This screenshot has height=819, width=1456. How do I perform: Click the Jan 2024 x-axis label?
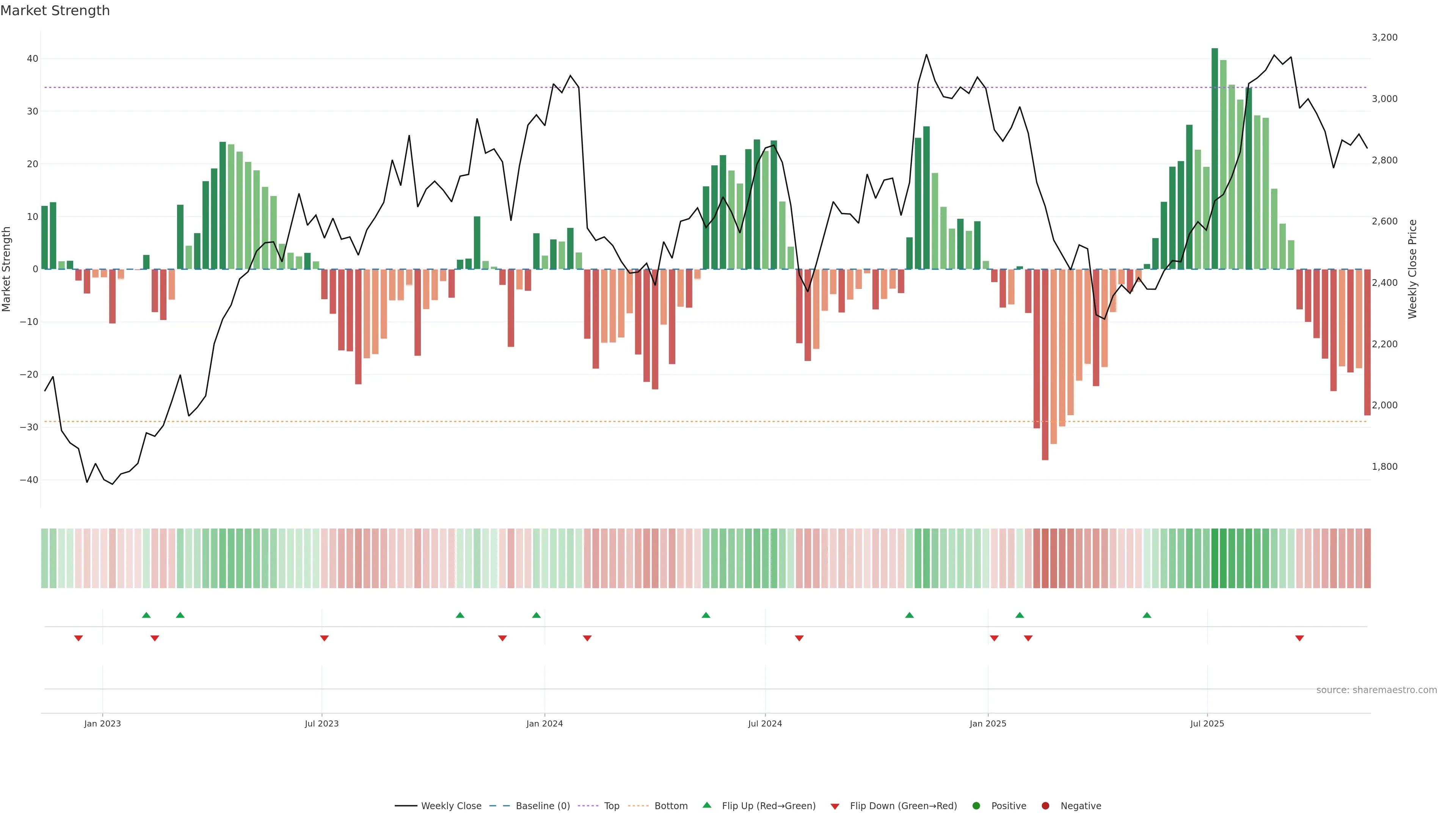click(x=544, y=723)
